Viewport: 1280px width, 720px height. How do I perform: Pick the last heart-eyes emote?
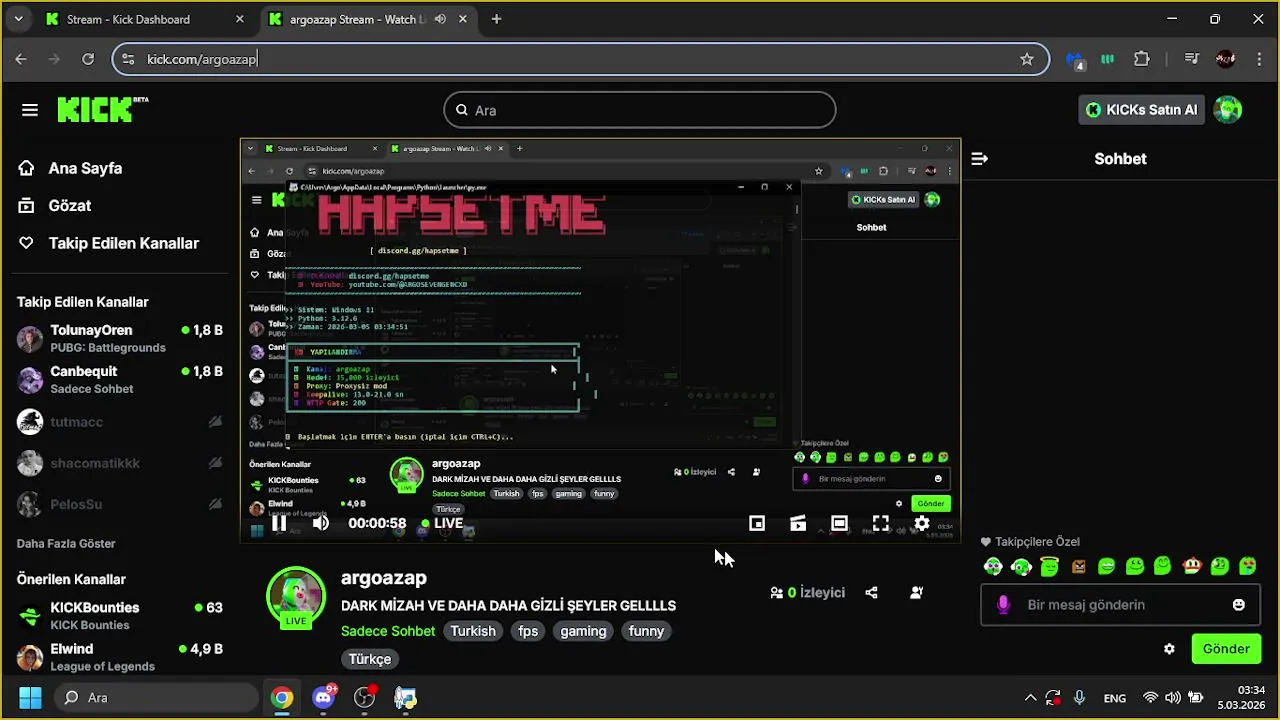pos(1248,567)
